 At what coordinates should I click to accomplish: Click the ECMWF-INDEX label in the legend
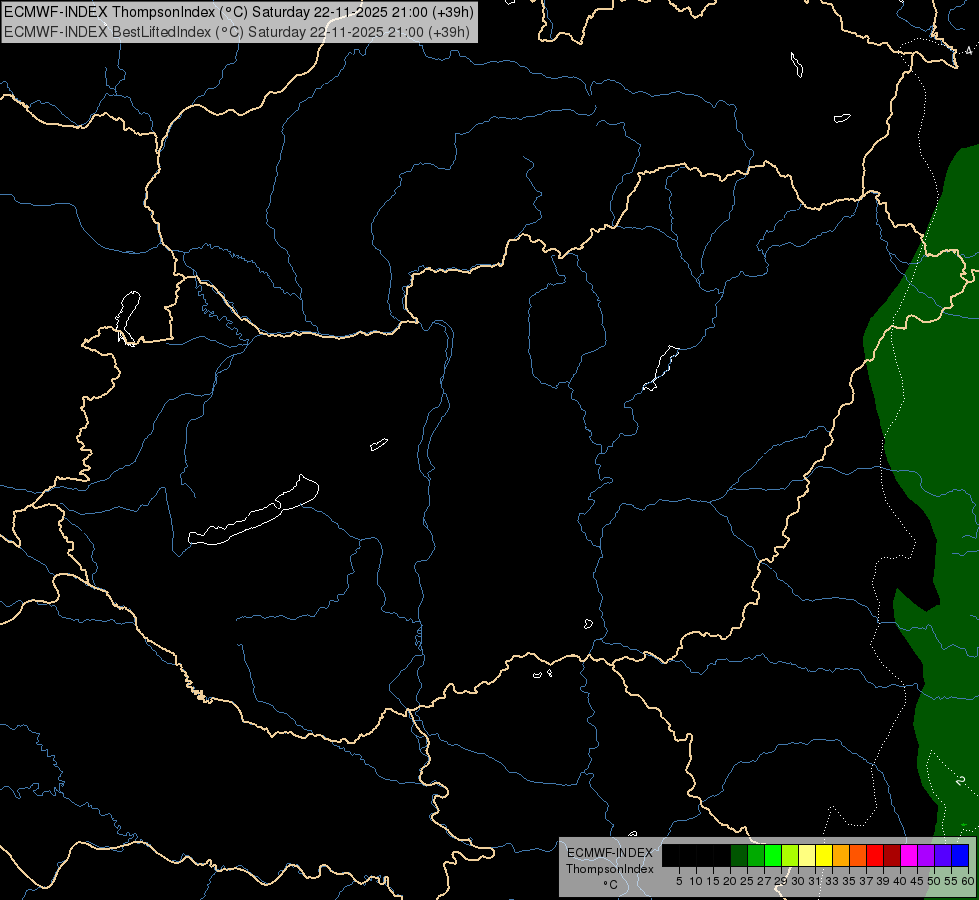click(x=610, y=853)
